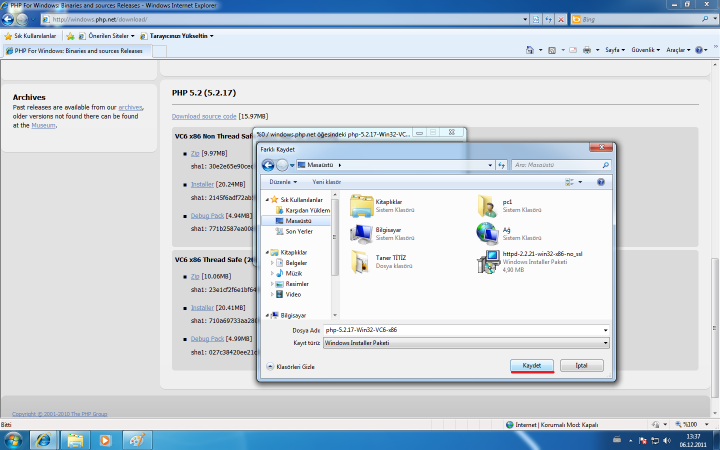The width and height of the screenshot is (720, 450).
Task: Open a new empty browser tab
Action: click(x=159, y=51)
